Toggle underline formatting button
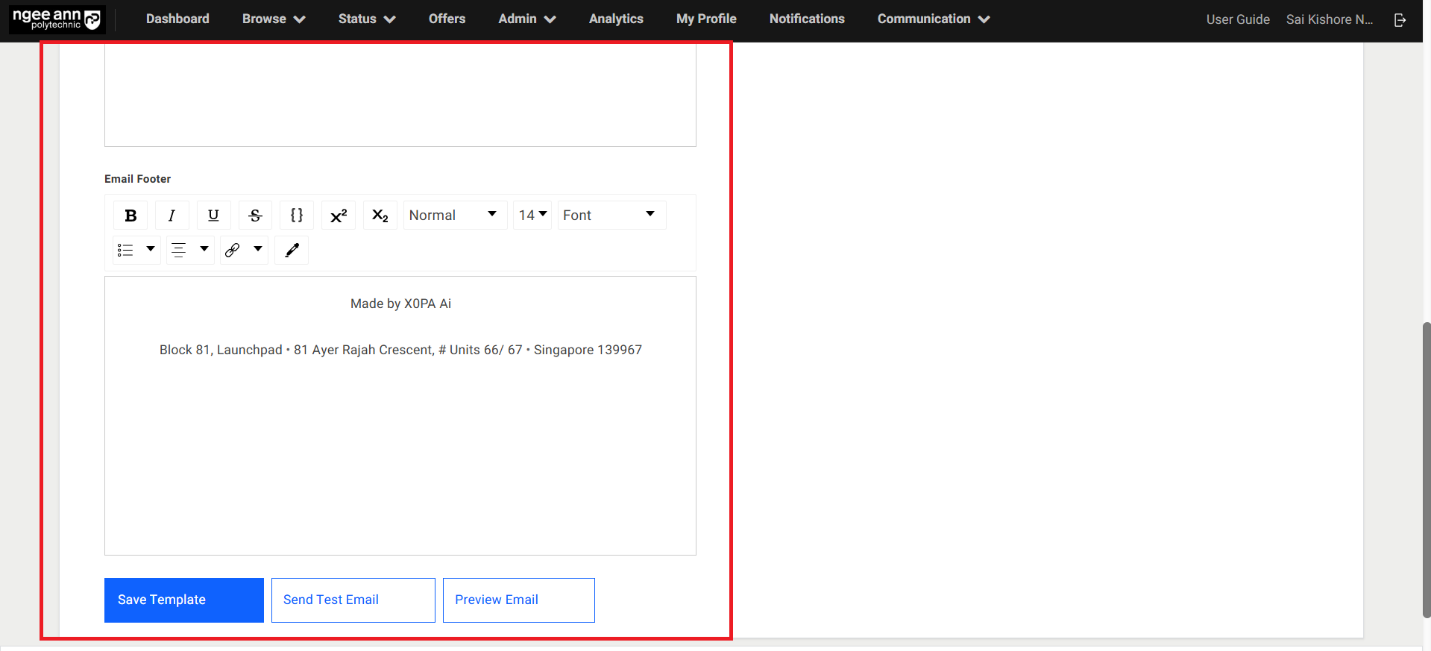Image resolution: width=1431 pixels, height=651 pixels. (x=213, y=215)
